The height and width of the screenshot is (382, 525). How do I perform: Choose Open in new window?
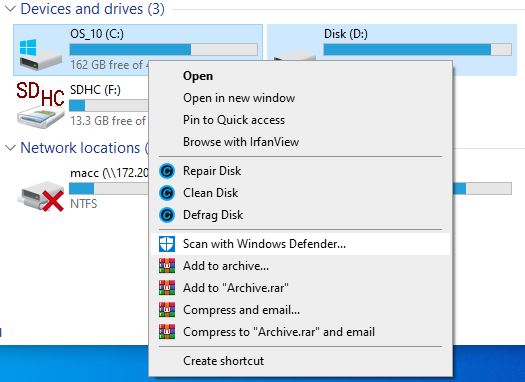pos(300,98)
